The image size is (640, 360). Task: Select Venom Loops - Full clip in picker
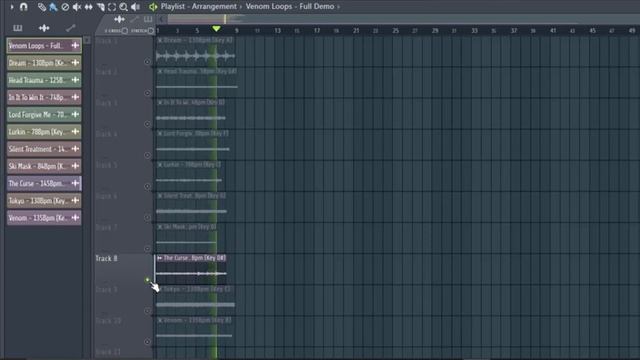[44, 46]
